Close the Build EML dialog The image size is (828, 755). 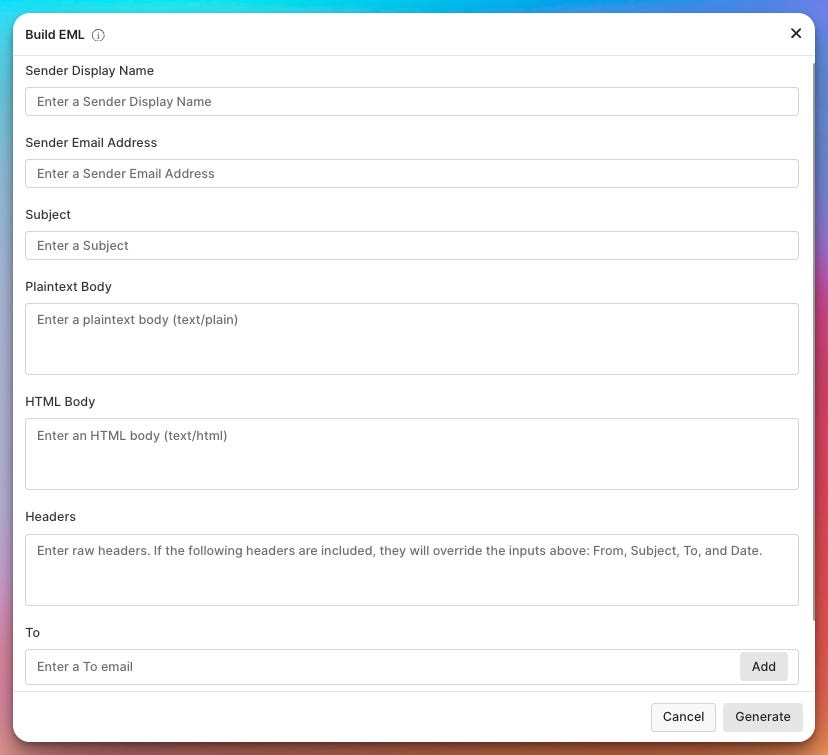pyautogui.click(x=796, y=33)
